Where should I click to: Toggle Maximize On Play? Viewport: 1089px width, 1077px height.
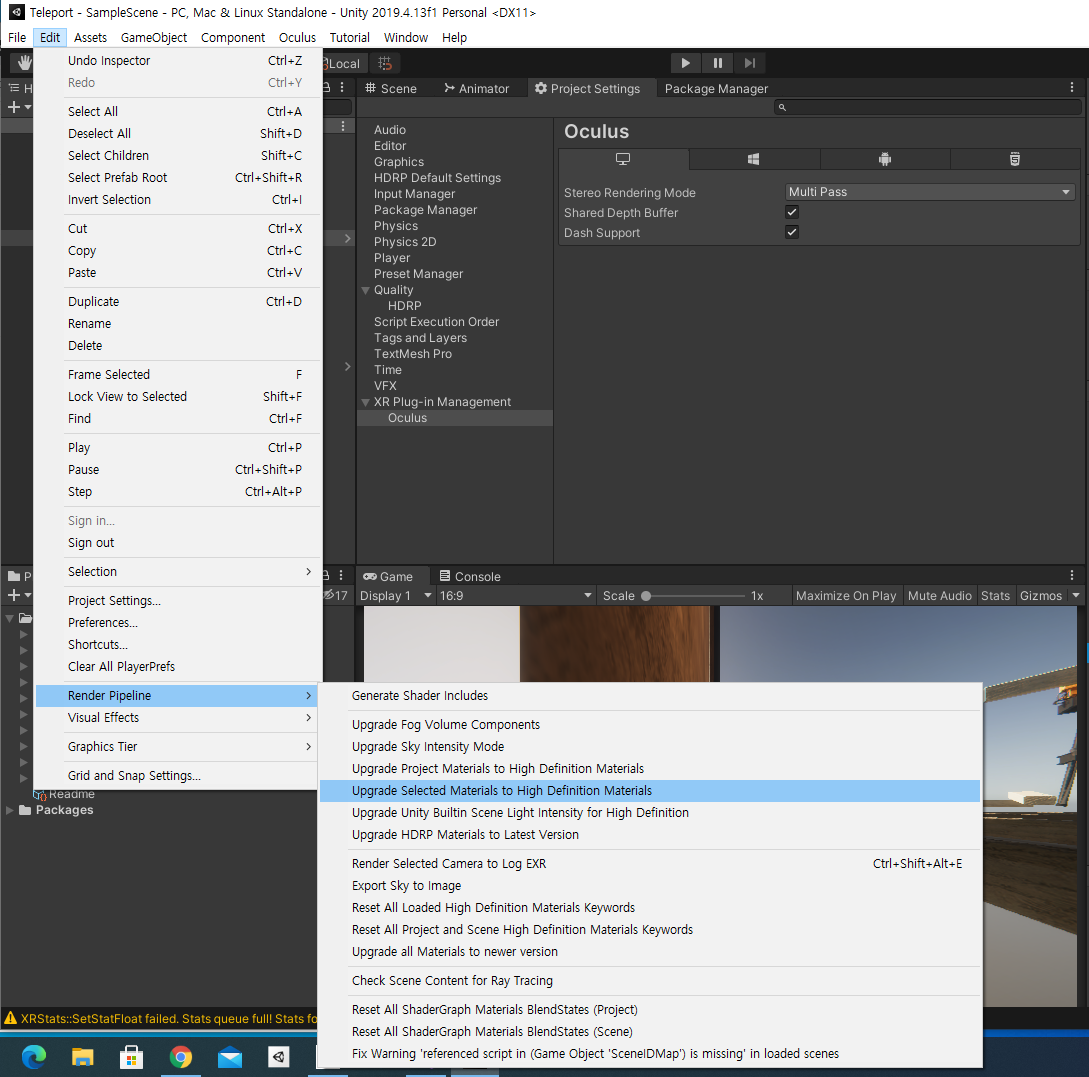tap(846, 596)
